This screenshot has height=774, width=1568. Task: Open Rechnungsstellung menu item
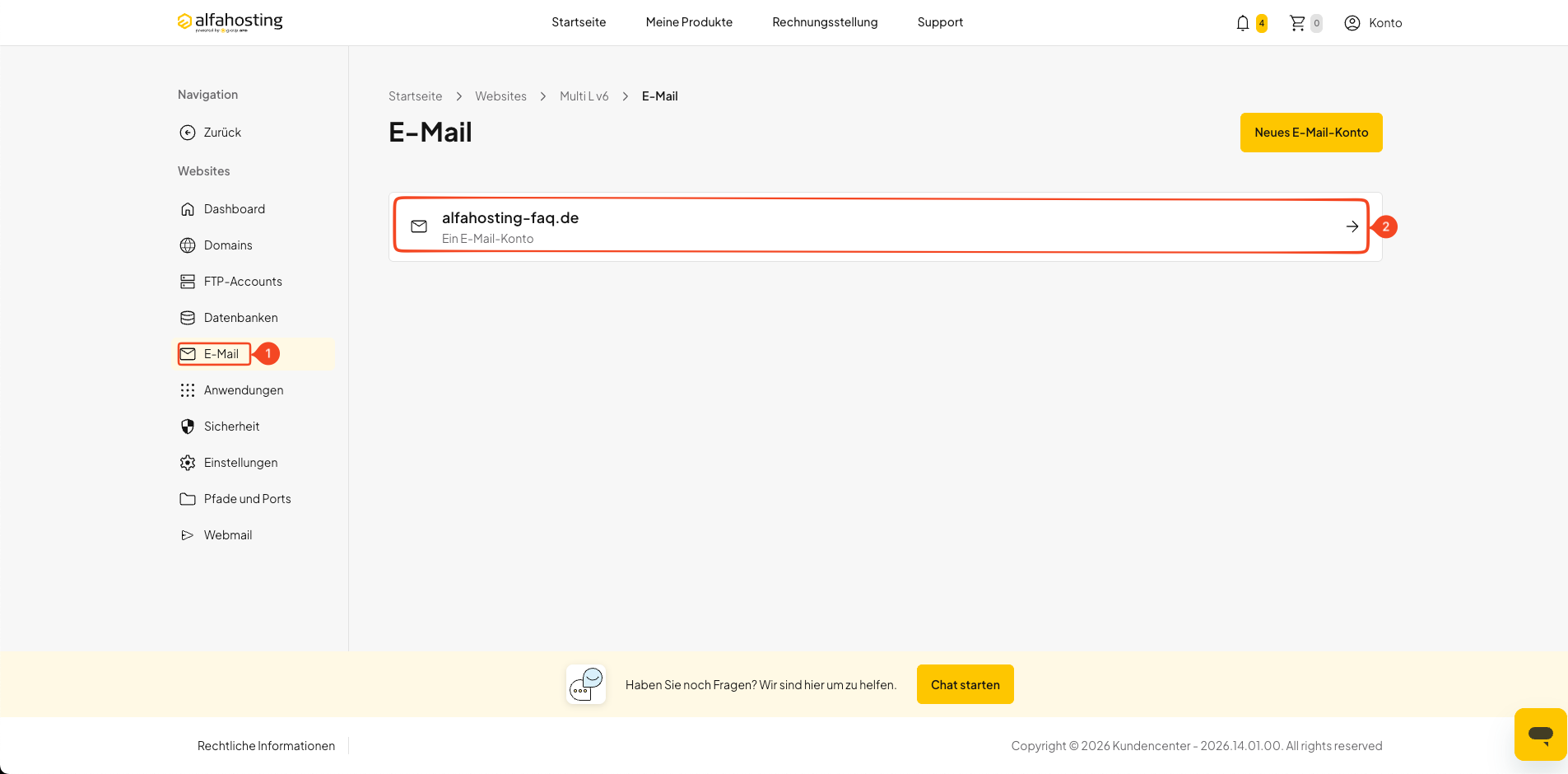825,22
